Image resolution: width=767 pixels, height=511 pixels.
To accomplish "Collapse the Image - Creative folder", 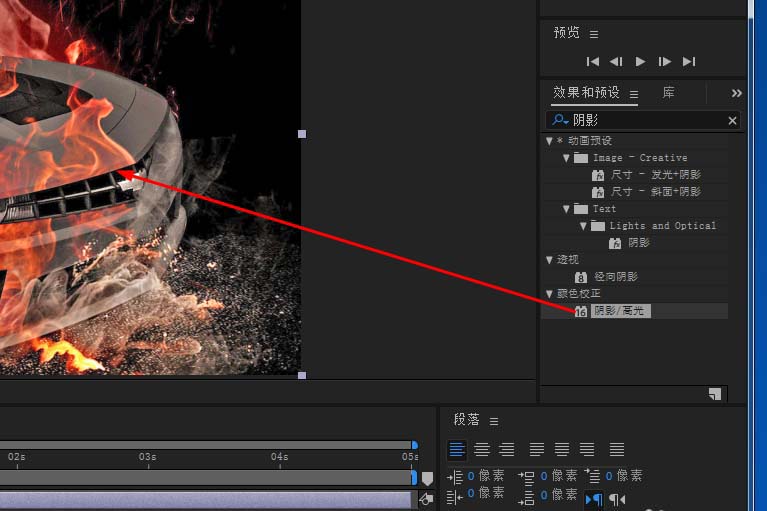I will (x=566, y=158).
